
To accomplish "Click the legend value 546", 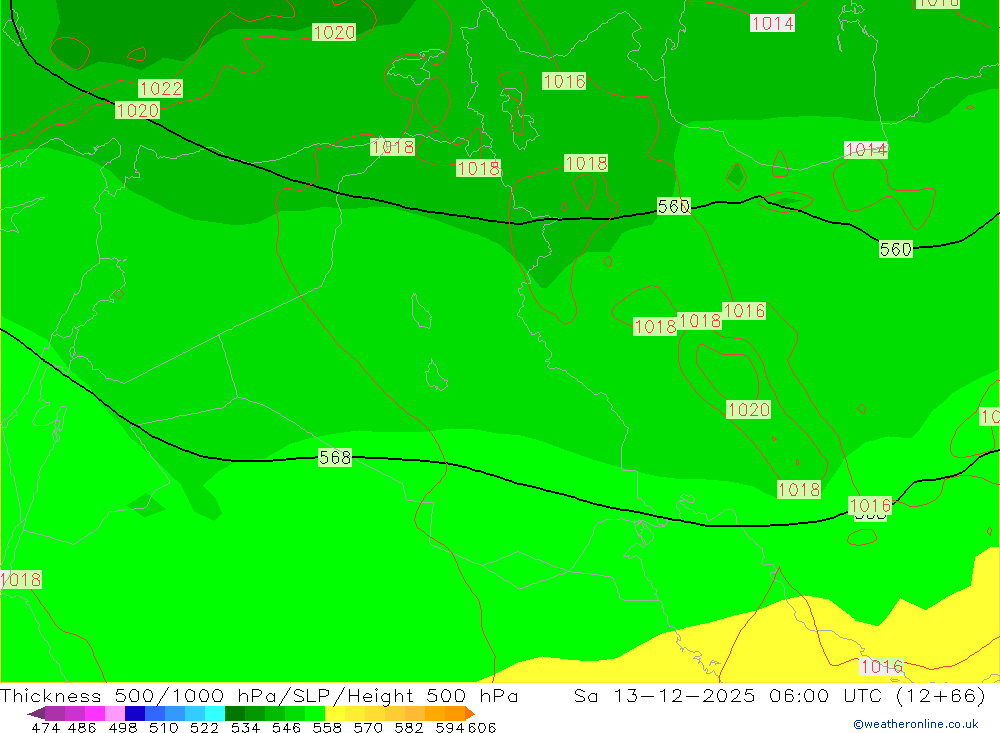I will pos(286,727).
